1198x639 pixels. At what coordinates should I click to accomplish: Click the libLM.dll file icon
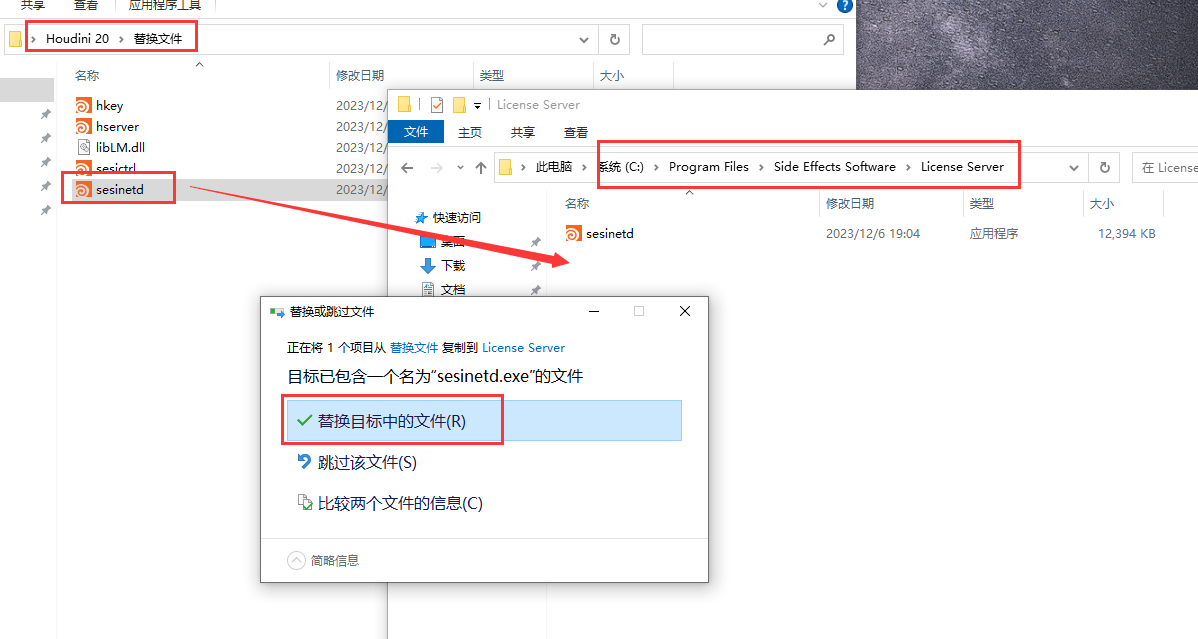coord(84,148)
